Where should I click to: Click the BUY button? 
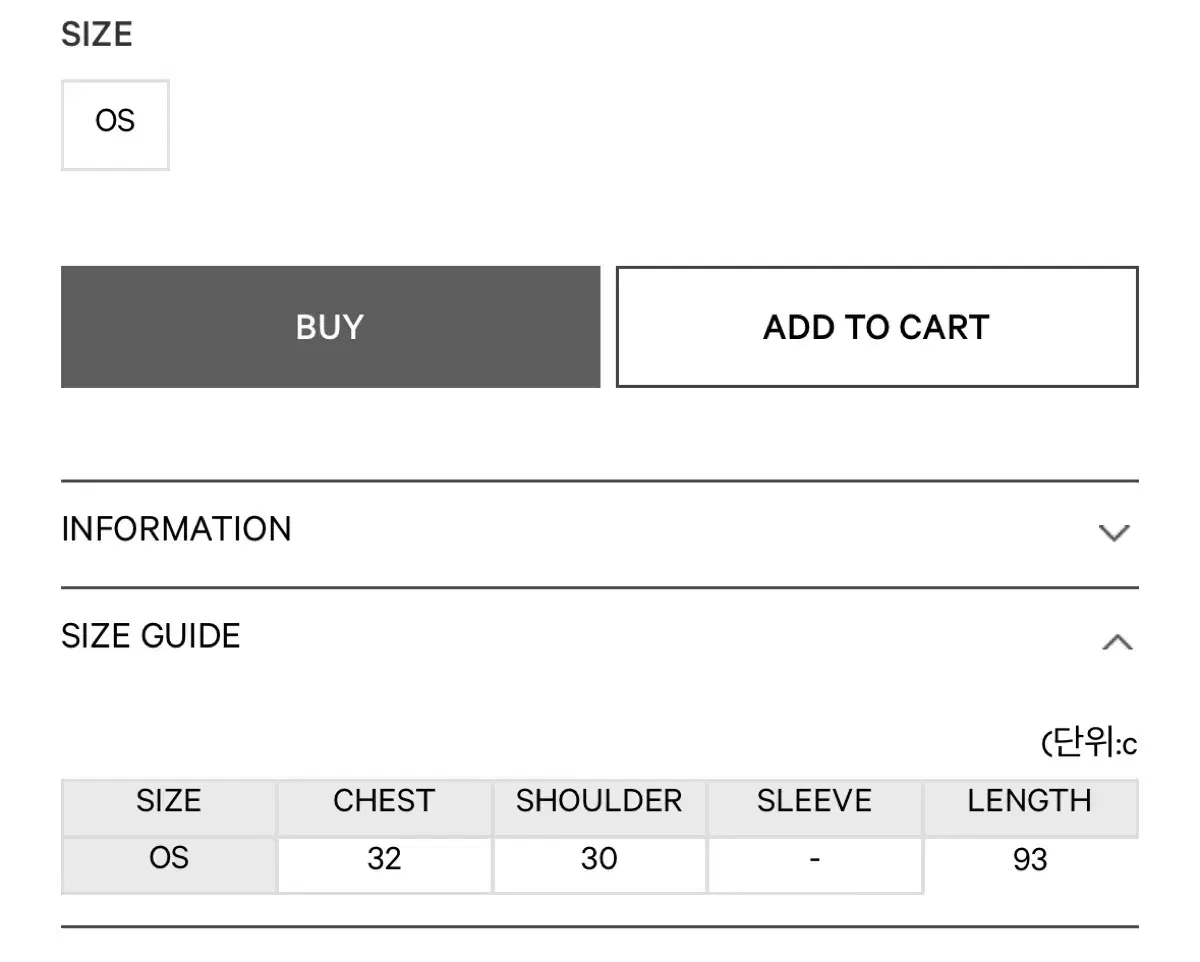click(330, 327)
